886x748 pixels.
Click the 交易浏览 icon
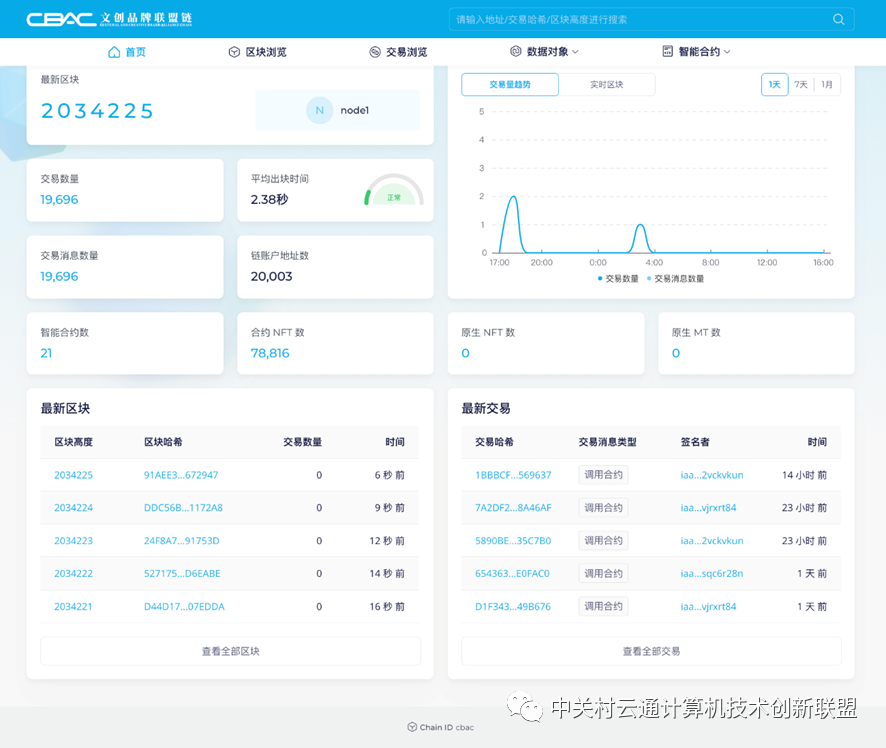(x=375, y=52)
